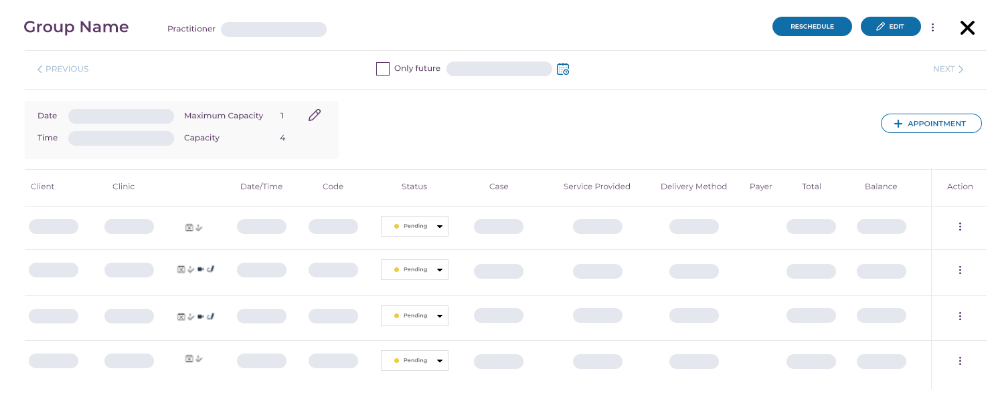Click the last icon after camera in second row
Image resolution: width=1000 pixels, height=409 pixels.
[210, 269]
